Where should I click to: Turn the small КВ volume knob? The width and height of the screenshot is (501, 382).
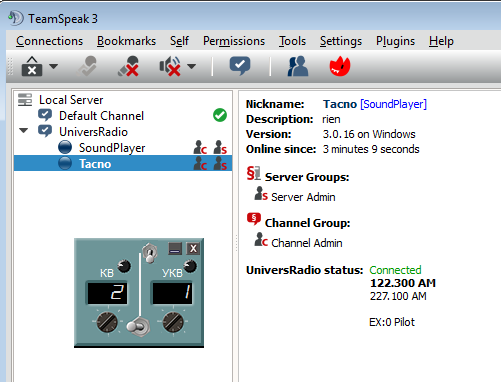point(124,266)
